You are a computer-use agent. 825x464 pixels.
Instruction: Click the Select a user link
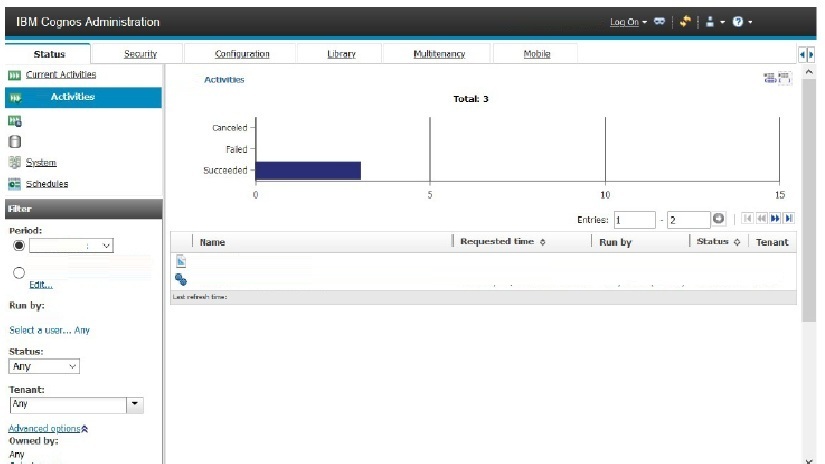point(40,330)
